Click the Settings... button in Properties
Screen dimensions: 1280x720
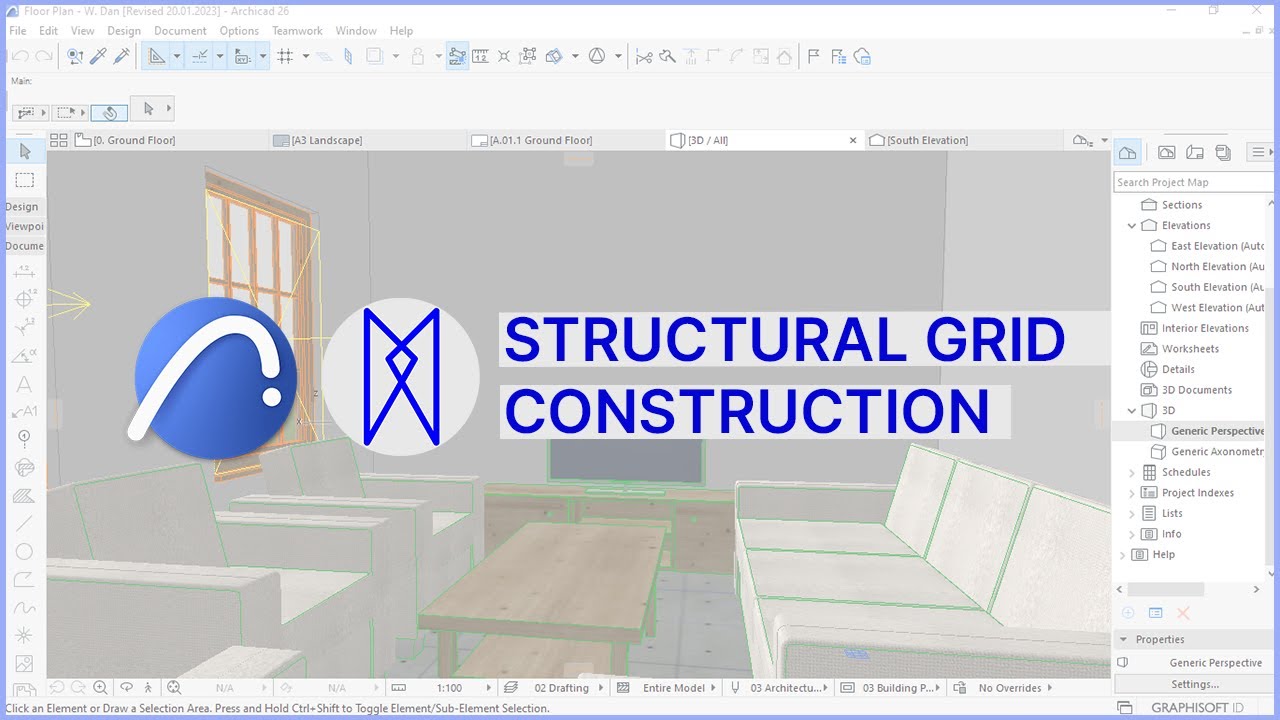(x=1195, y=684)
